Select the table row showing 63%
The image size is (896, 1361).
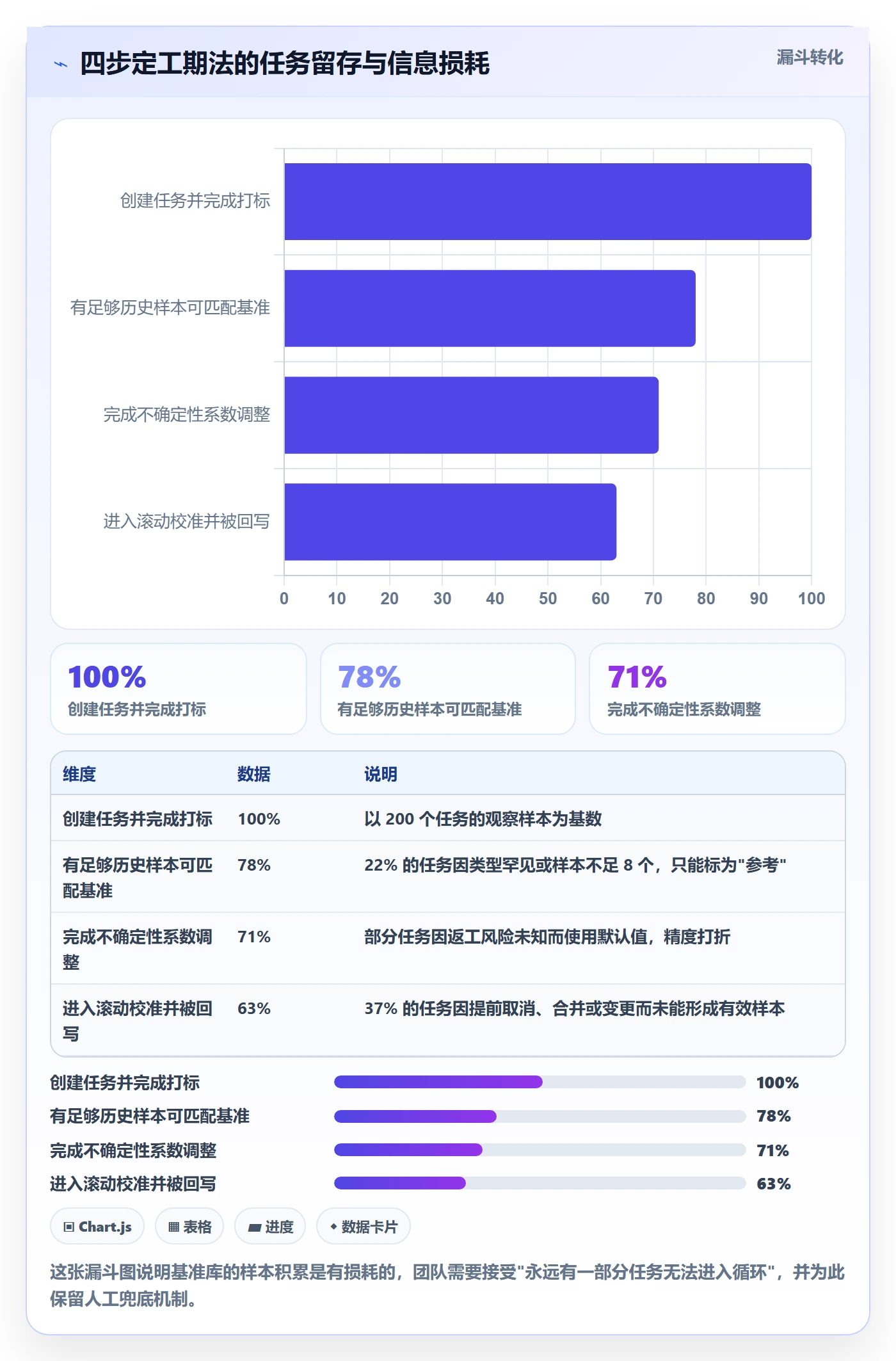coord(448,1020)
